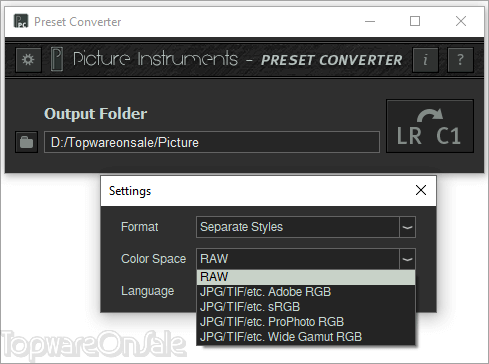Minimize the Preset Converter window
This screenshot has height=364, width=489.
click(x=370, y=21)
